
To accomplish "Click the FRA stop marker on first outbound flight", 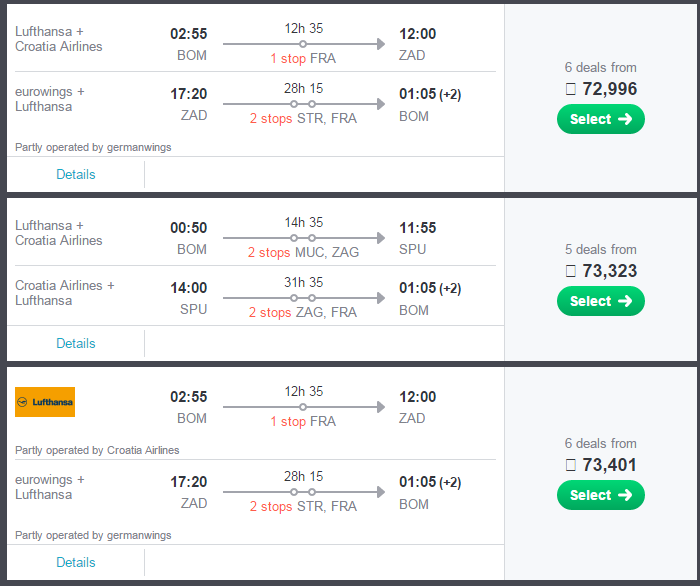I will [303, 44].
